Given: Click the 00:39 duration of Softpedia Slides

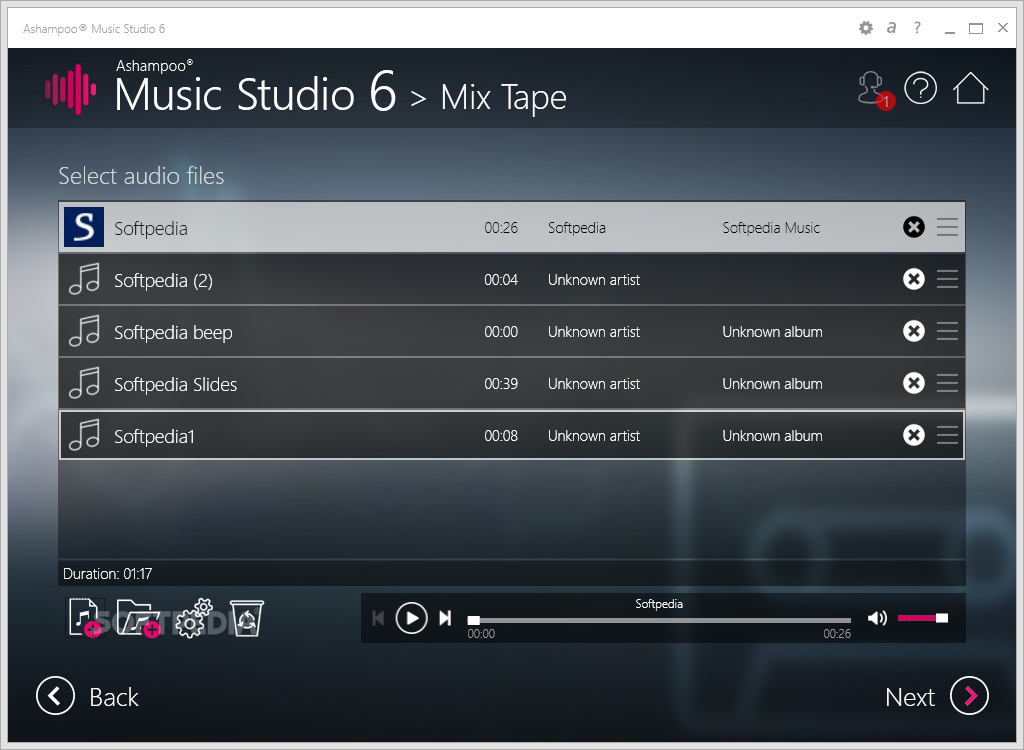Looking at the screenshot, I should coord(501,383).
